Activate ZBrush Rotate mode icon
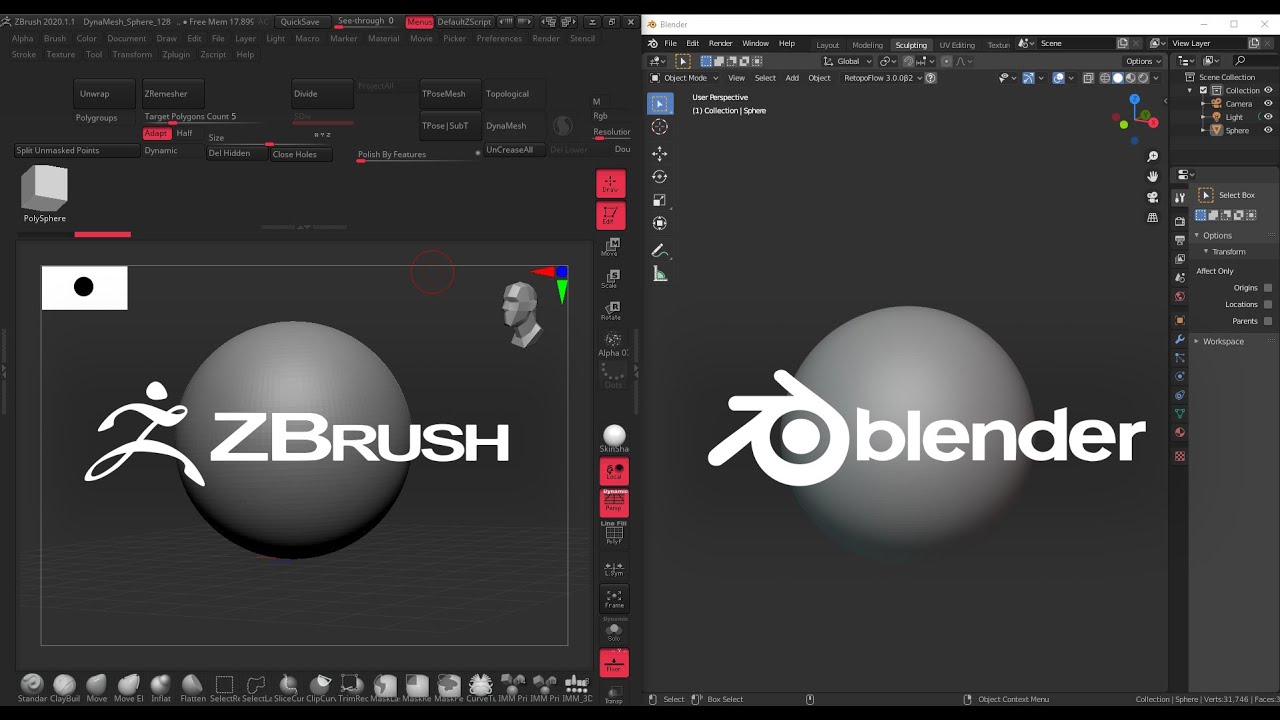Image resolution: width=1280 pixels, height=720 pixels. click(613, 310)
